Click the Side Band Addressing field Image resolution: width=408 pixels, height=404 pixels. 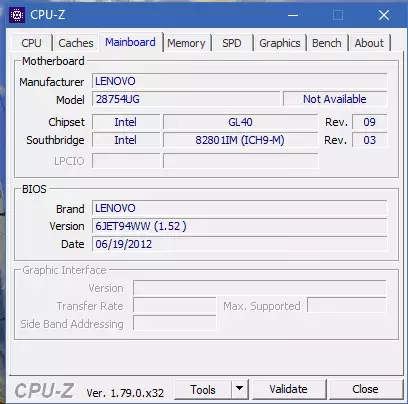pos(174,324)
